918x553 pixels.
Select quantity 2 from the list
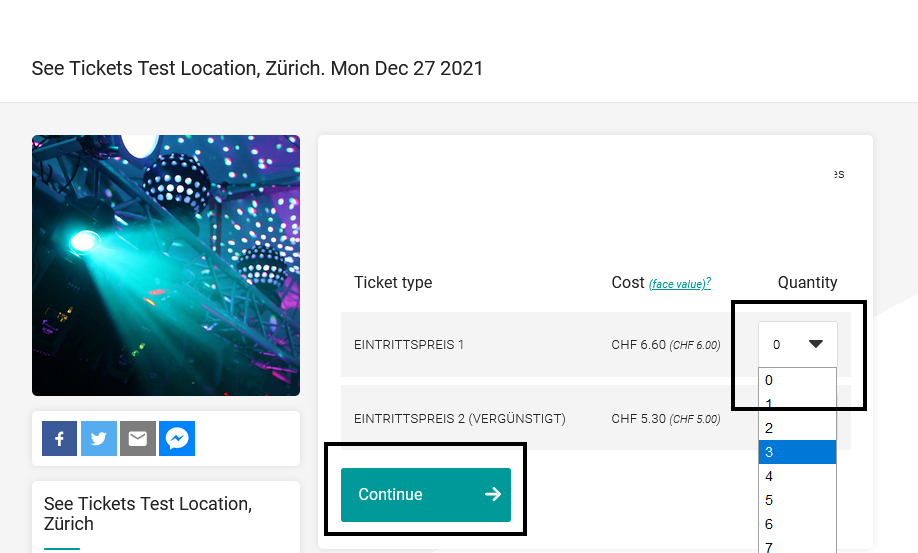click(x=797, y=428)
